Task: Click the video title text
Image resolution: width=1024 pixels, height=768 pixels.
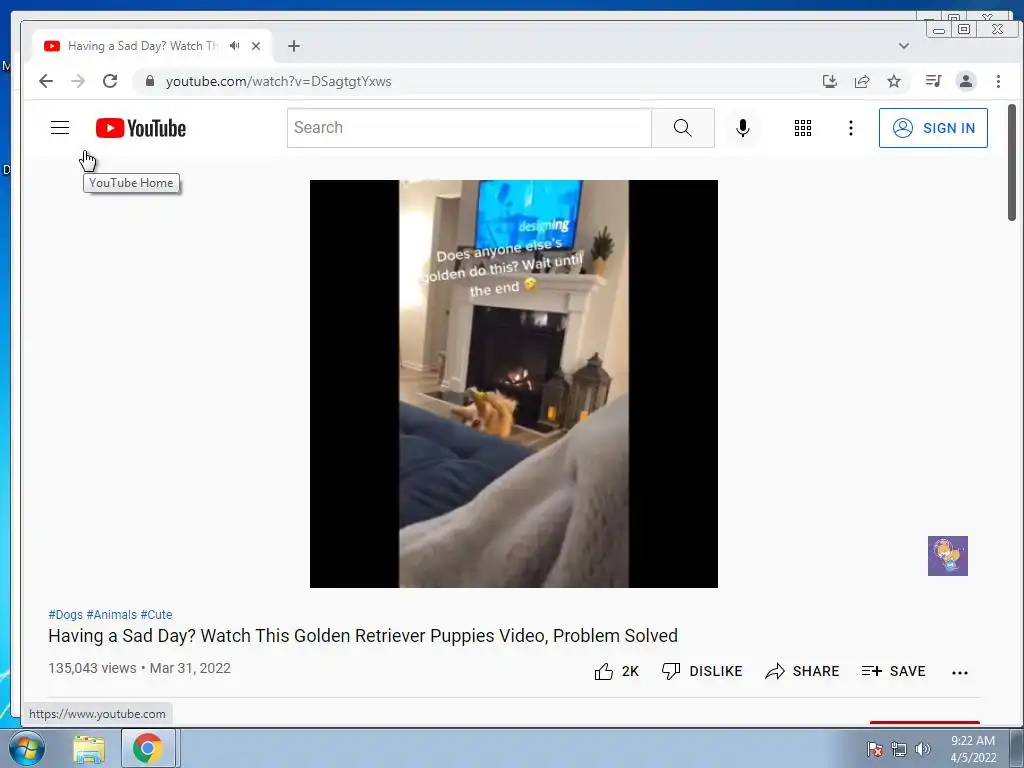Action: (363, 635)
